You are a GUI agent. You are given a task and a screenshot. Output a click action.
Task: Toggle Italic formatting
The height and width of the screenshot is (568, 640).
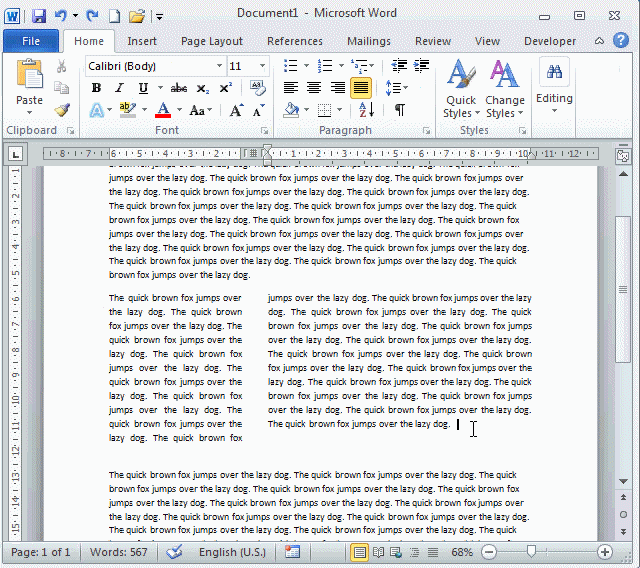pos(120,88)
